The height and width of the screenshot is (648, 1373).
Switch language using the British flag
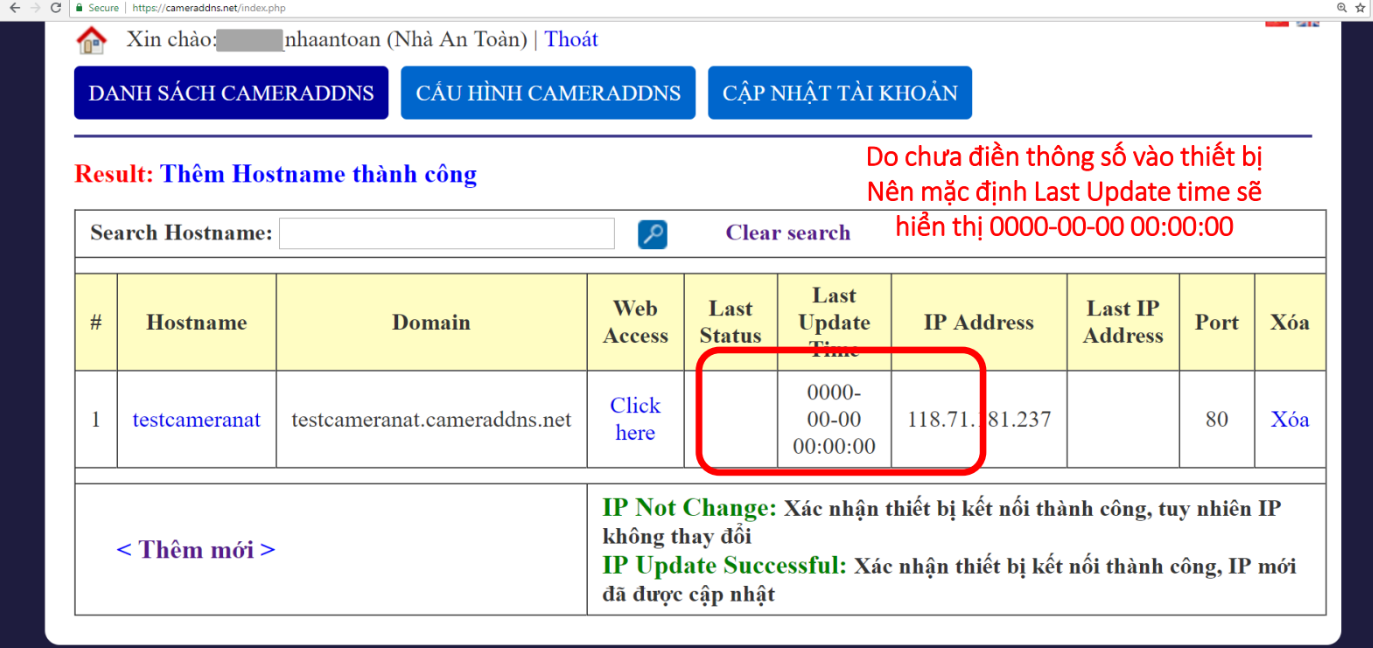click(1307, 22)
